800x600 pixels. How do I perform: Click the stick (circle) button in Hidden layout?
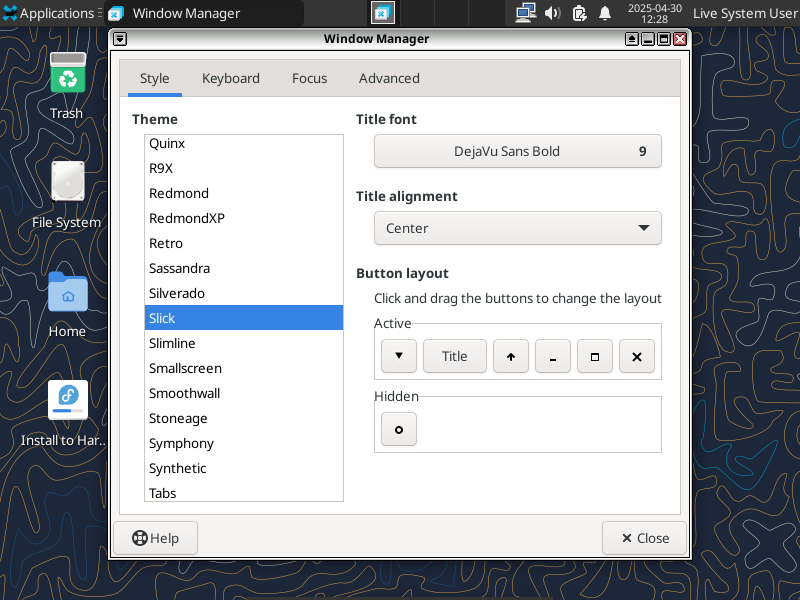(398, 429)
